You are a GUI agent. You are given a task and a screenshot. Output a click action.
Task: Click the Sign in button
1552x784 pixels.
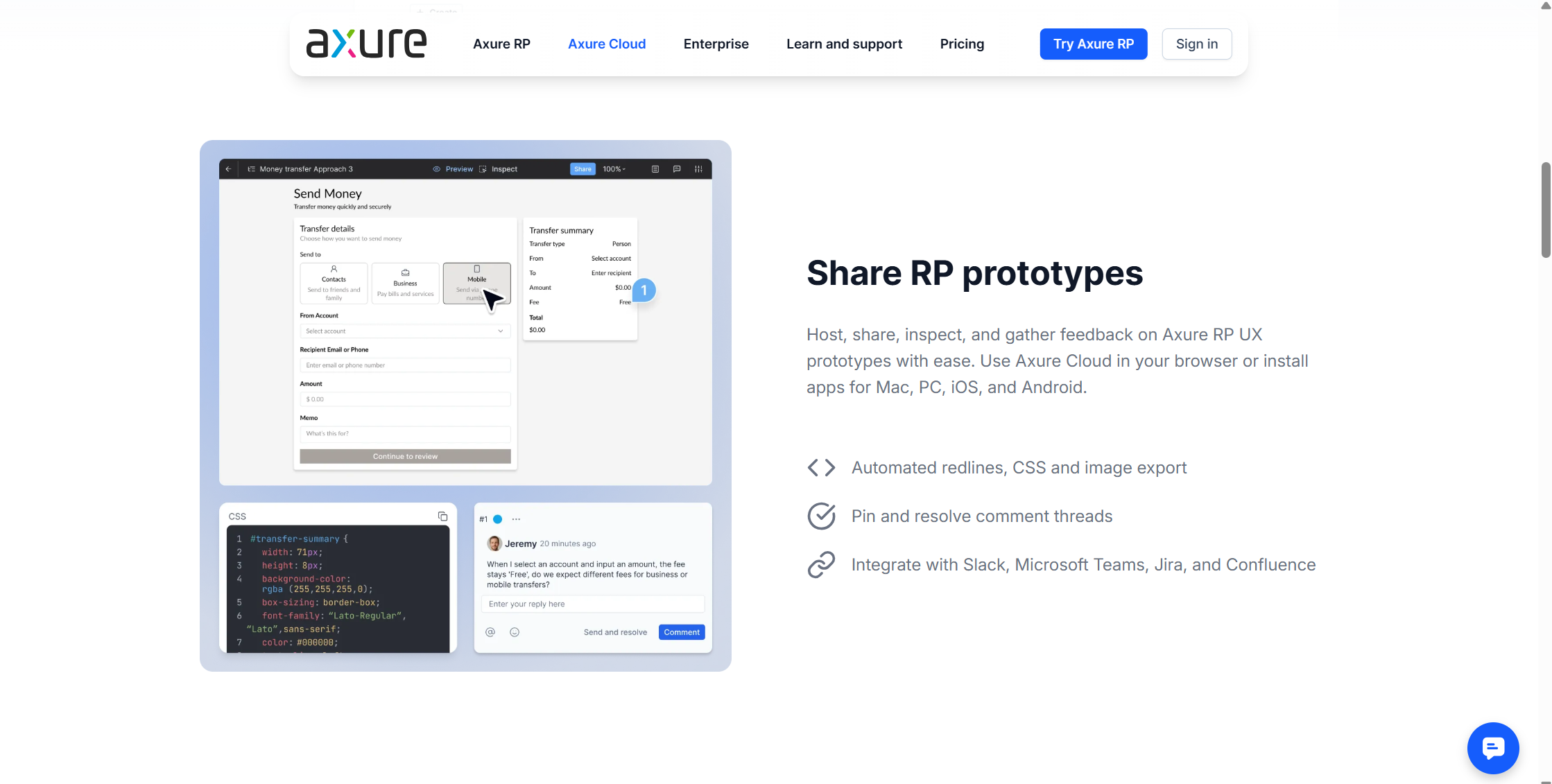(1196, 44)
